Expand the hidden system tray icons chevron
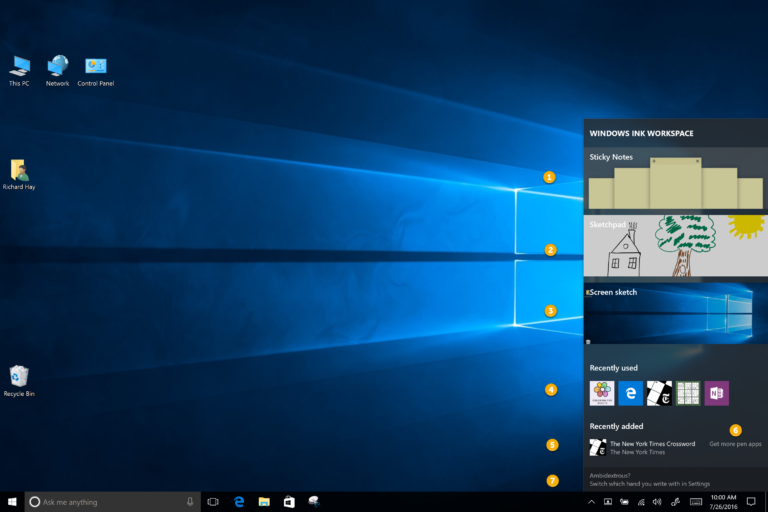This screenshot has width=768, height=512. click(591, 501)
